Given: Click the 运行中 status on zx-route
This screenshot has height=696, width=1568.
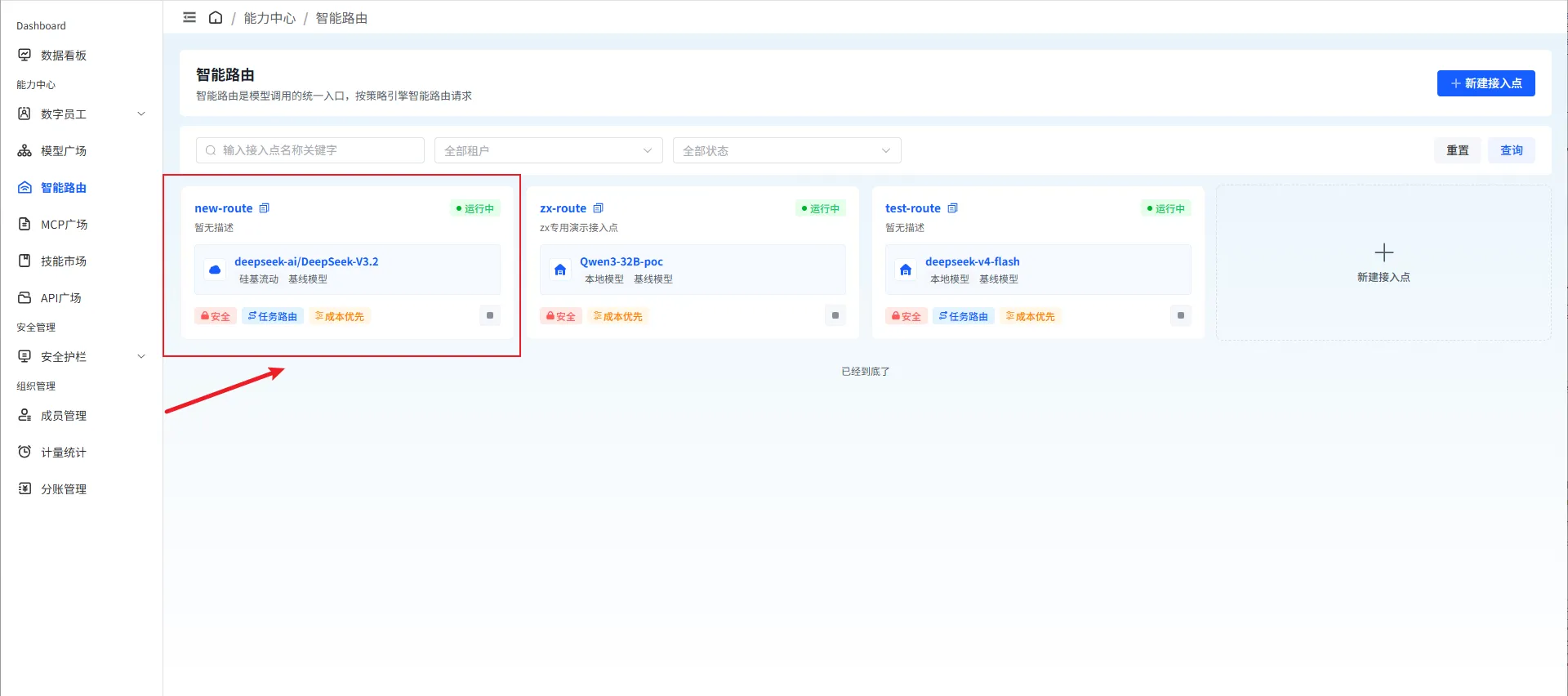Looking at the screenshot, I should (820, 208).
